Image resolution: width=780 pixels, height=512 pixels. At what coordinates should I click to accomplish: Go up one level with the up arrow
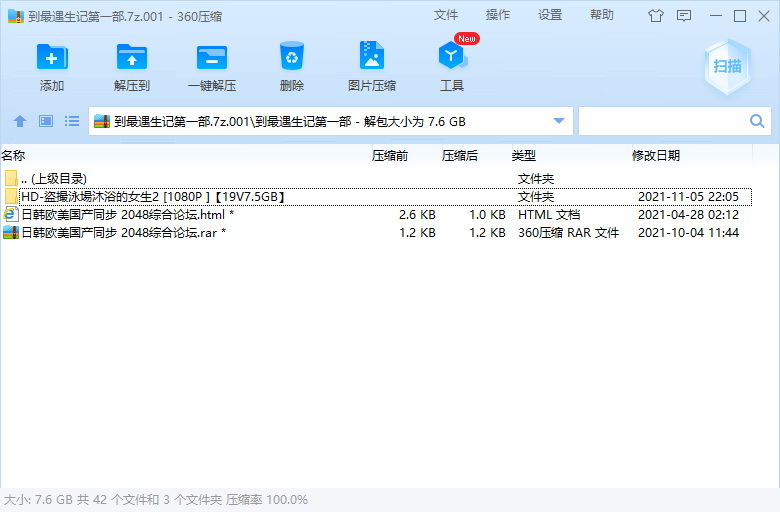20,122
